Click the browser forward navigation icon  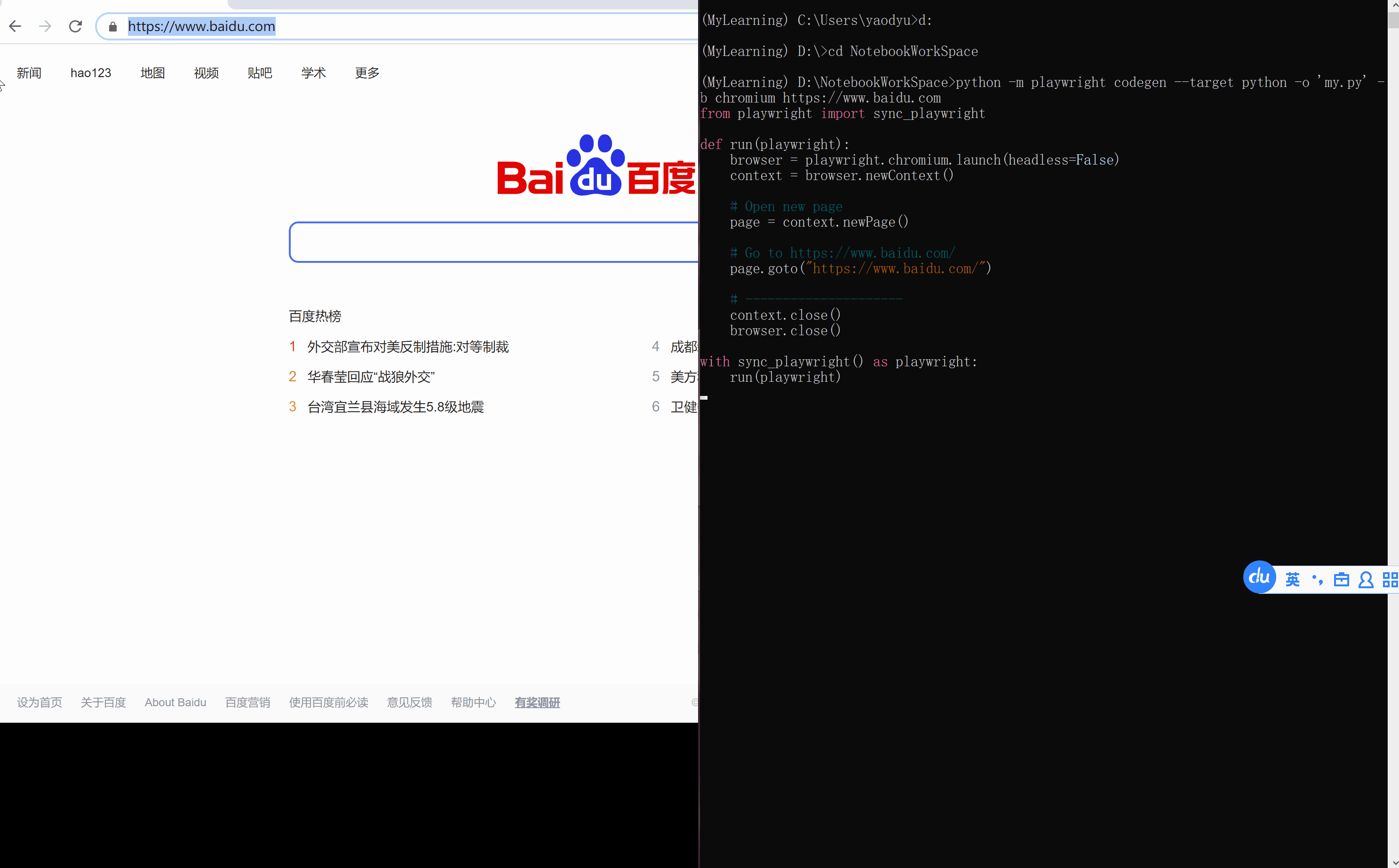(x=47, y=26)
